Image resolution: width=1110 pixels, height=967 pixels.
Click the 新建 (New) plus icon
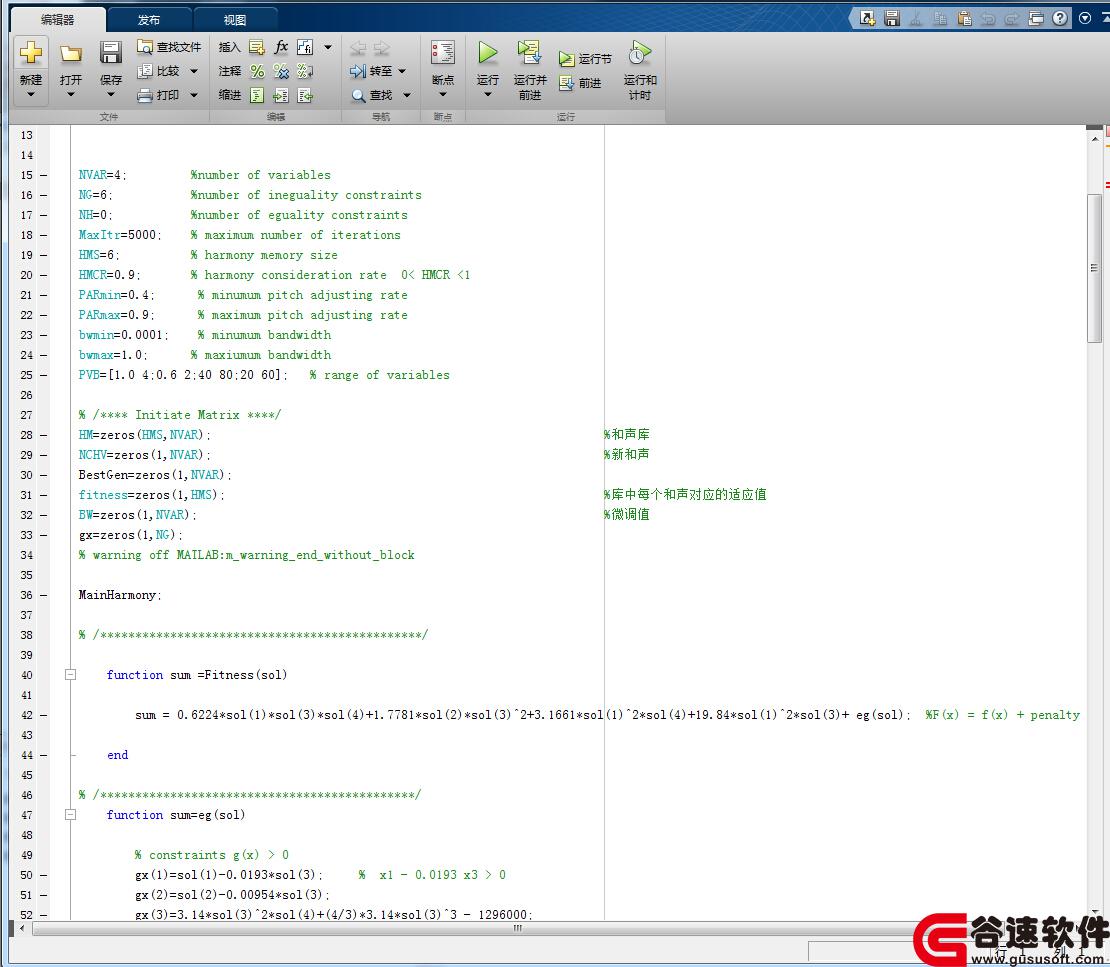30,52
